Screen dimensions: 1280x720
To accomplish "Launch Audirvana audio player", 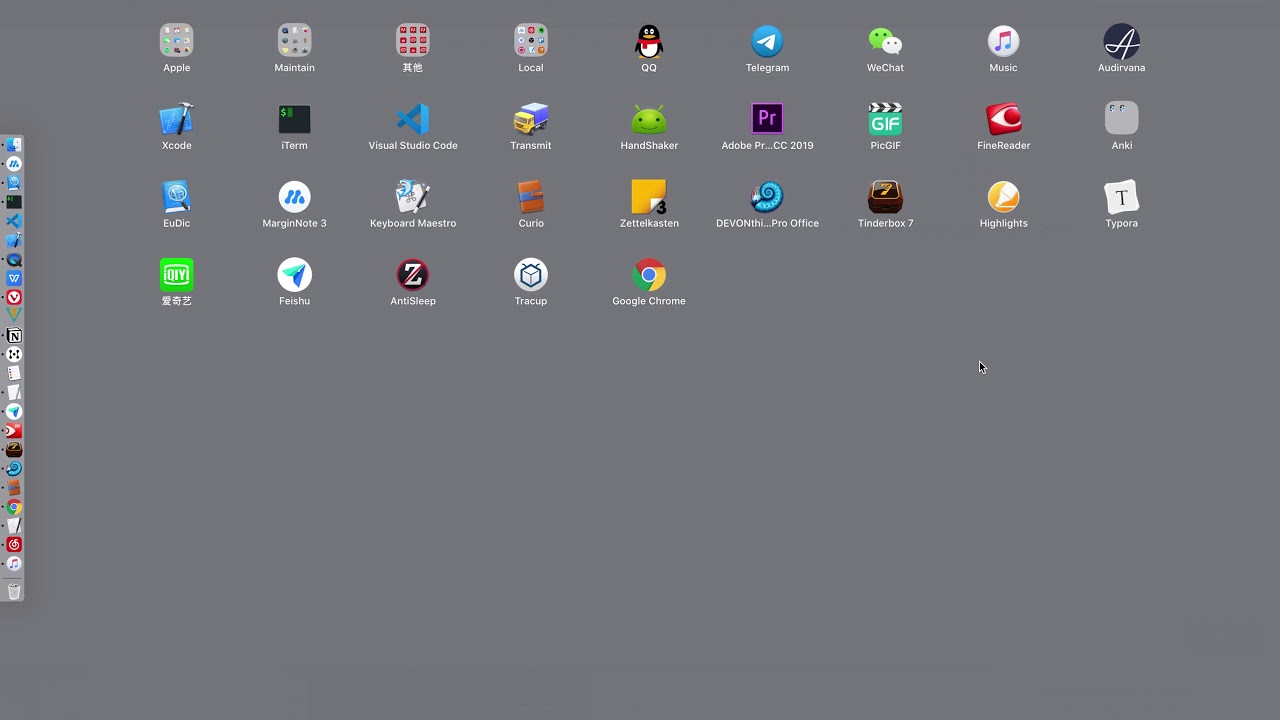I will click(x=1121, y=41).
